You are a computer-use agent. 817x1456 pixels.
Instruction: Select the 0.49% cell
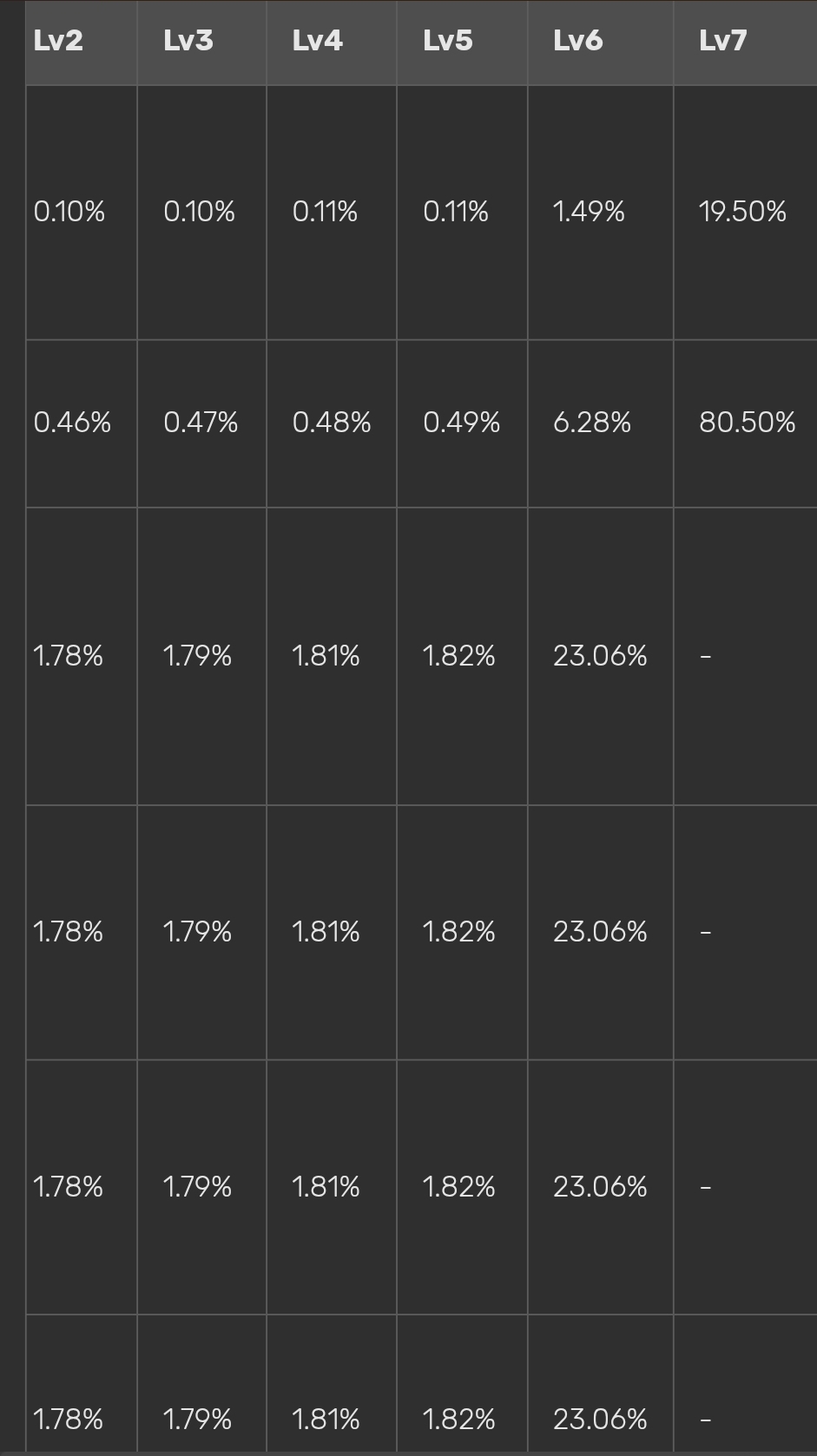tap(462, 423)
